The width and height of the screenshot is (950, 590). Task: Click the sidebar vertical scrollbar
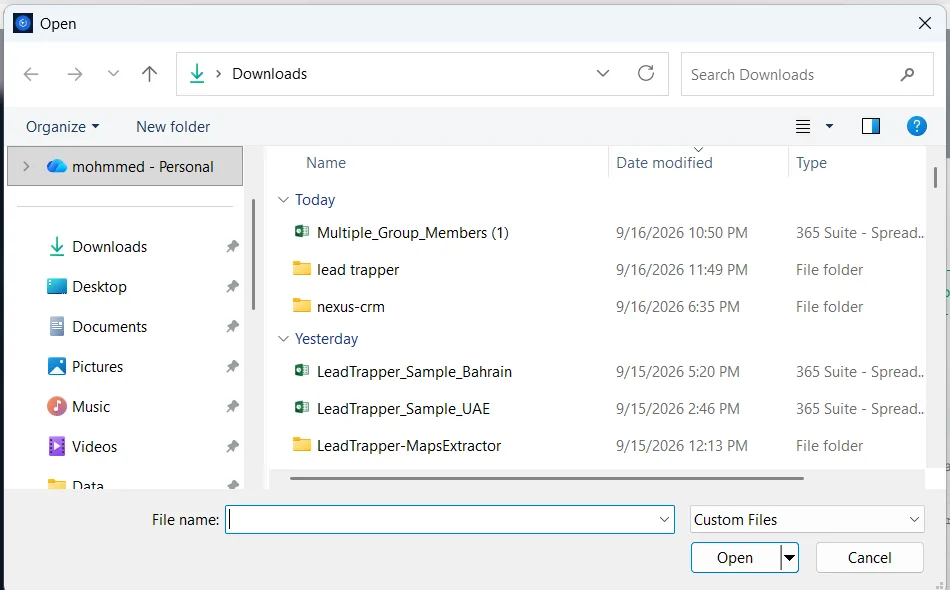[253, 254]
